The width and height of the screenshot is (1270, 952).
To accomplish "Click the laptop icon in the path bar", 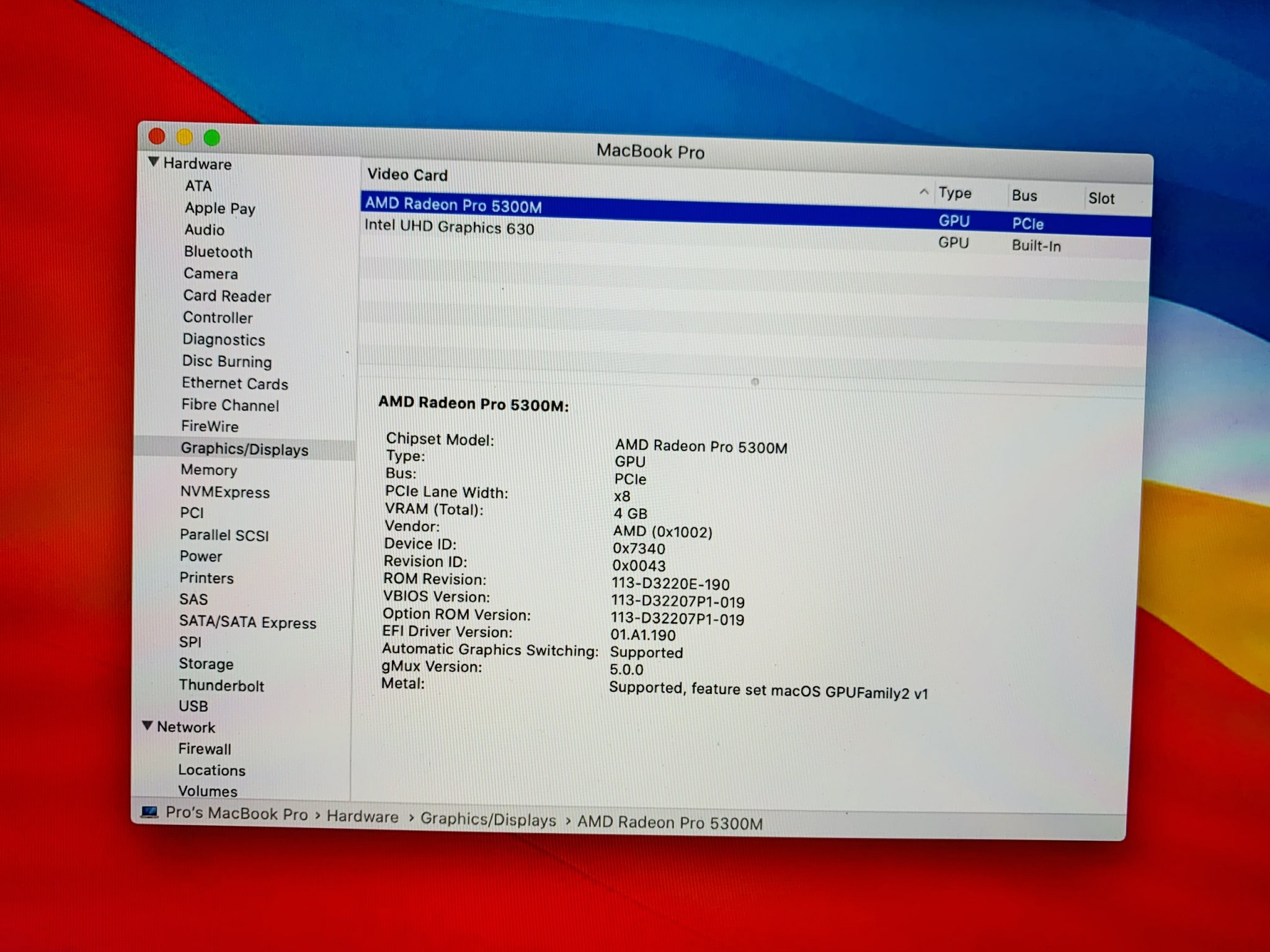I will click(x=149, y=812).
